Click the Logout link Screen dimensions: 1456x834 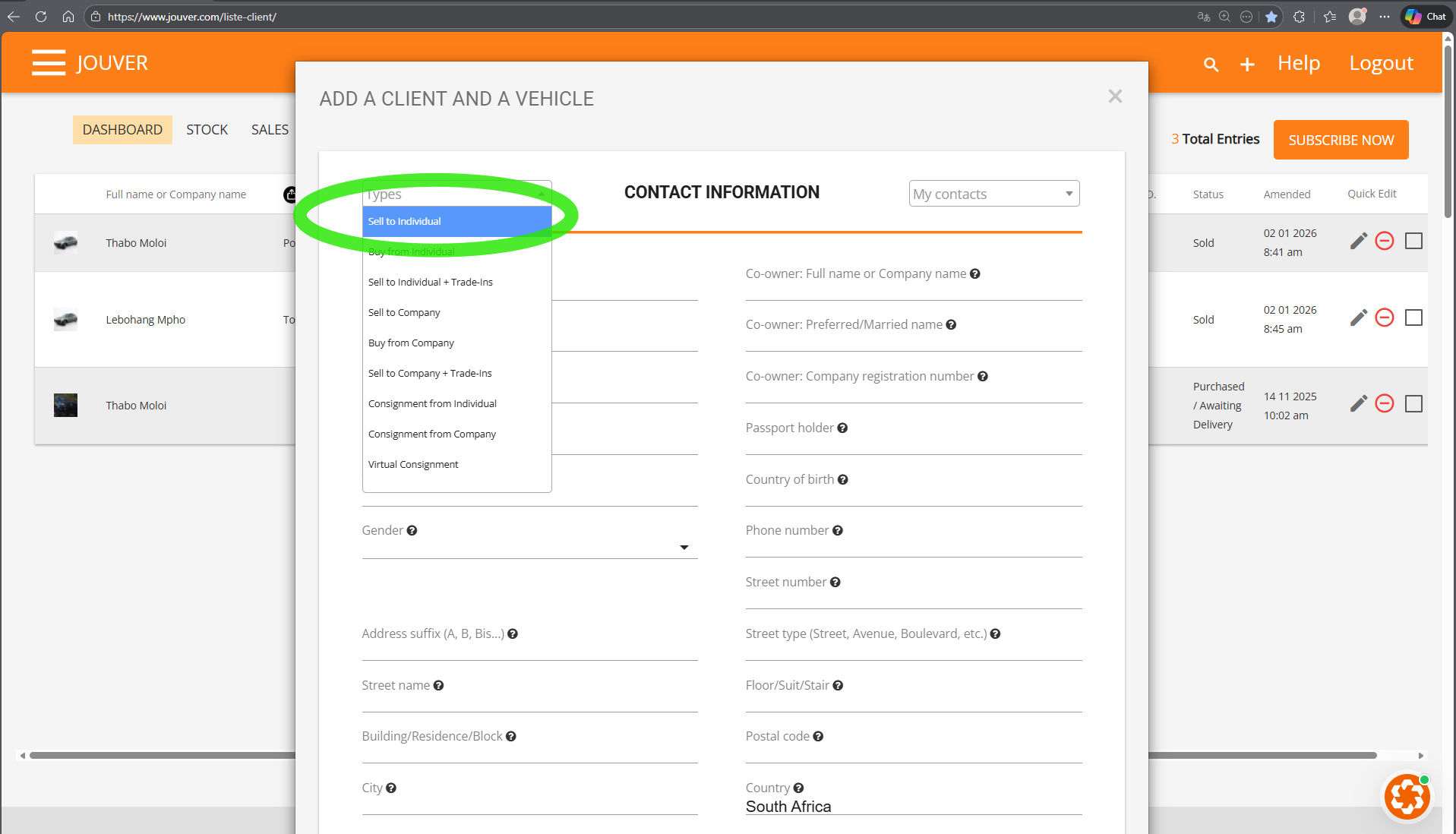pyautogui.click(x=1381, y=63)
